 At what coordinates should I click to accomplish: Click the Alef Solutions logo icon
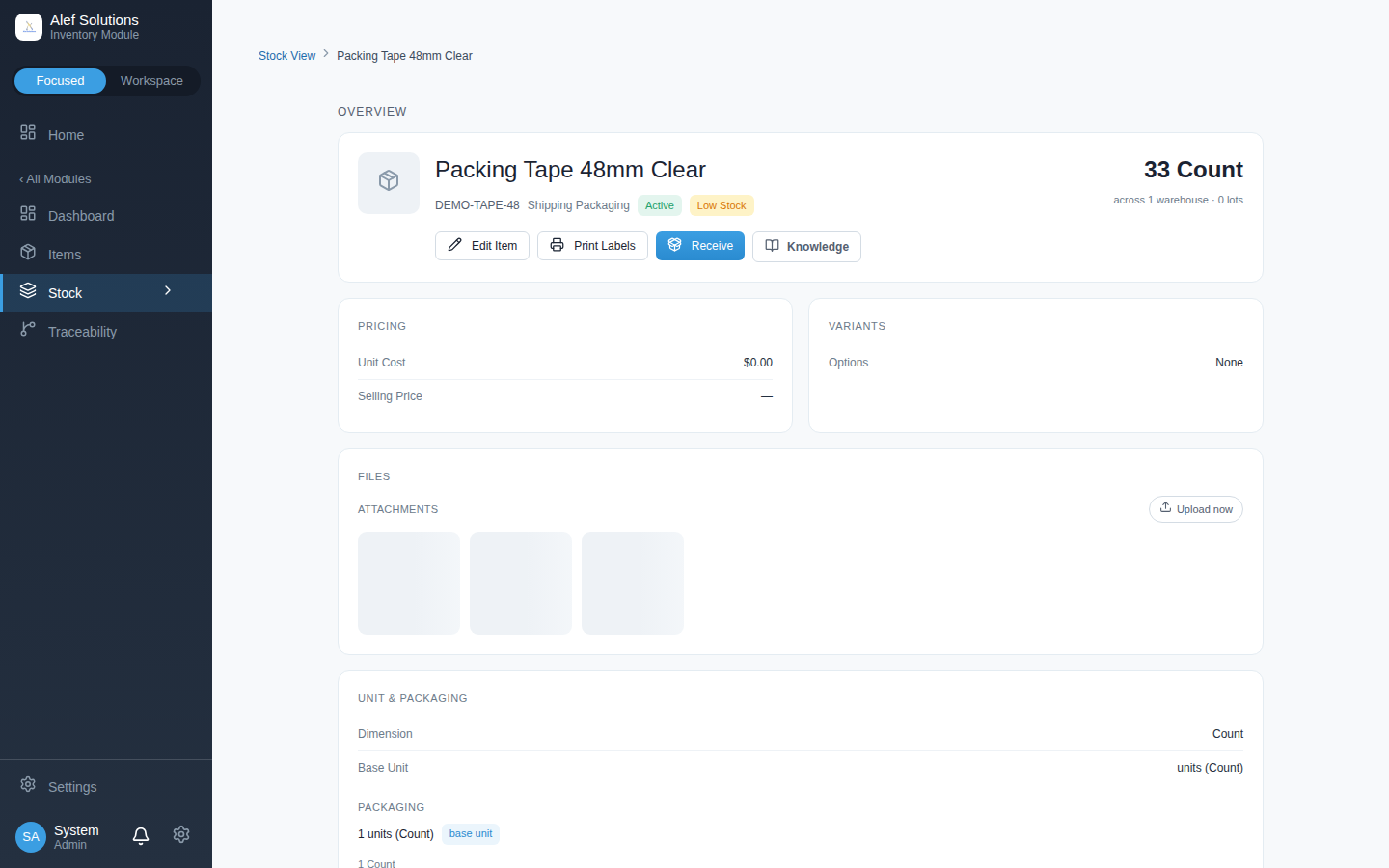click(x=29, y=27)
